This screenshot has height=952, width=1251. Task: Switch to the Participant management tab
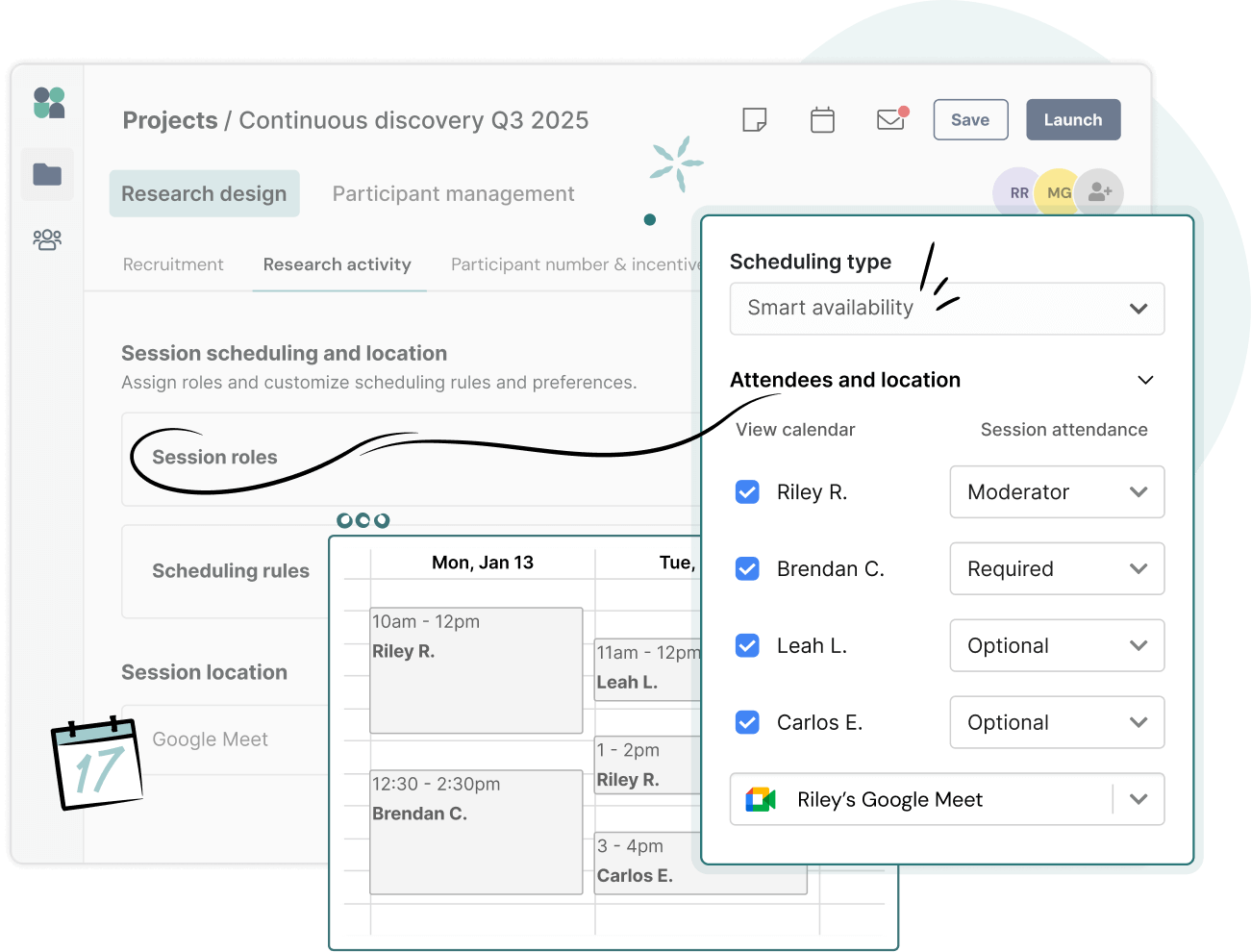click(x=452, y=193)
